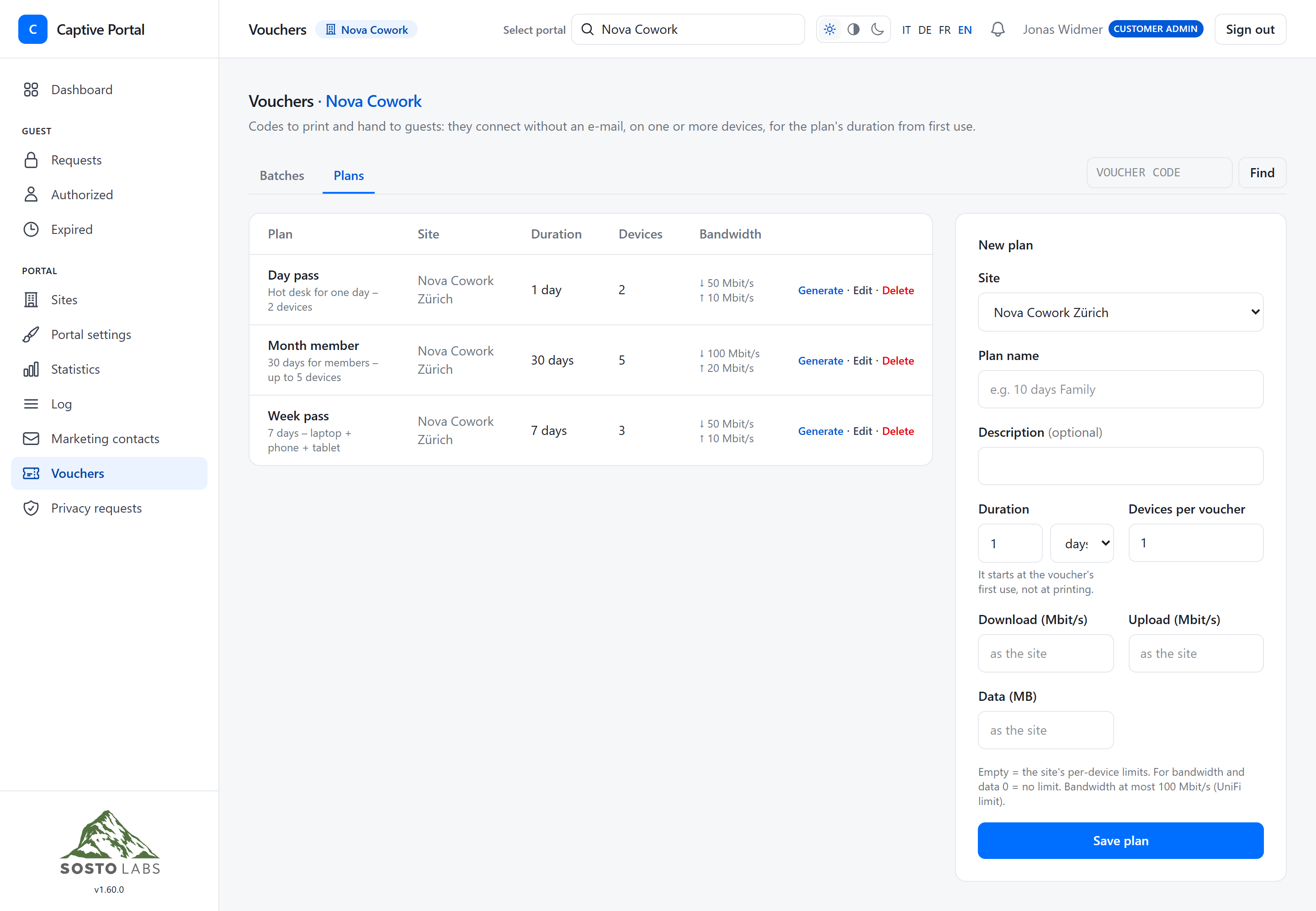Switch to light theme sun icon
Viewport: 1316px width, 911px height.
pyautogui.click(x=829, y=29)
